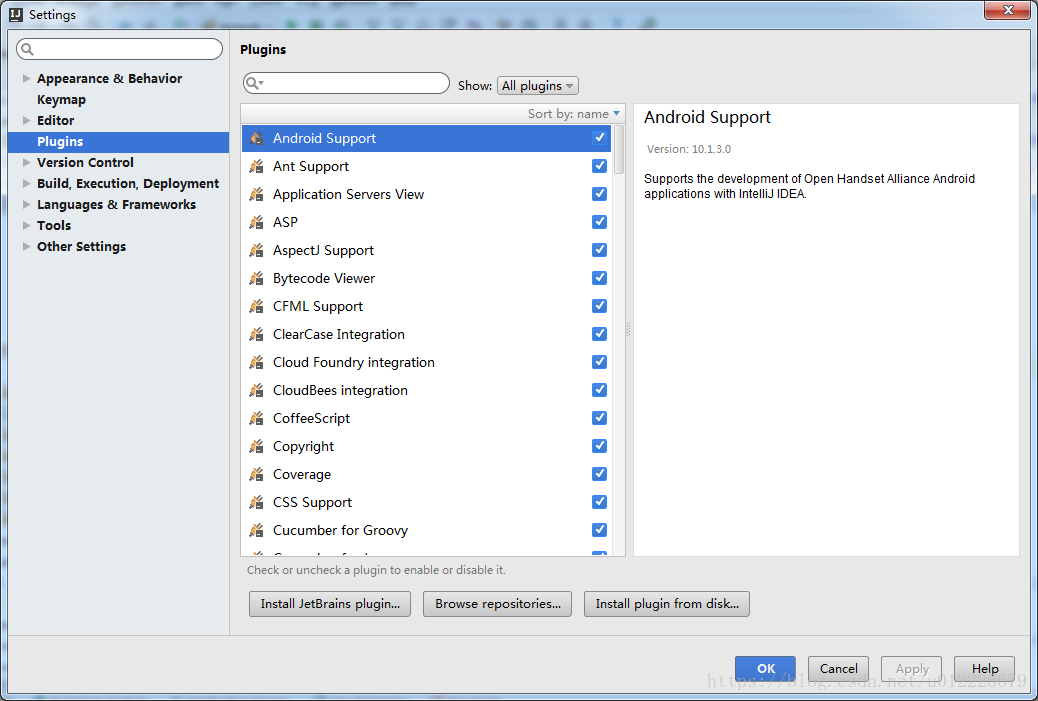Open the Show All plugins dropdown
The width and height of the screenshot is (1038, 701).
(x=538, y=85)
